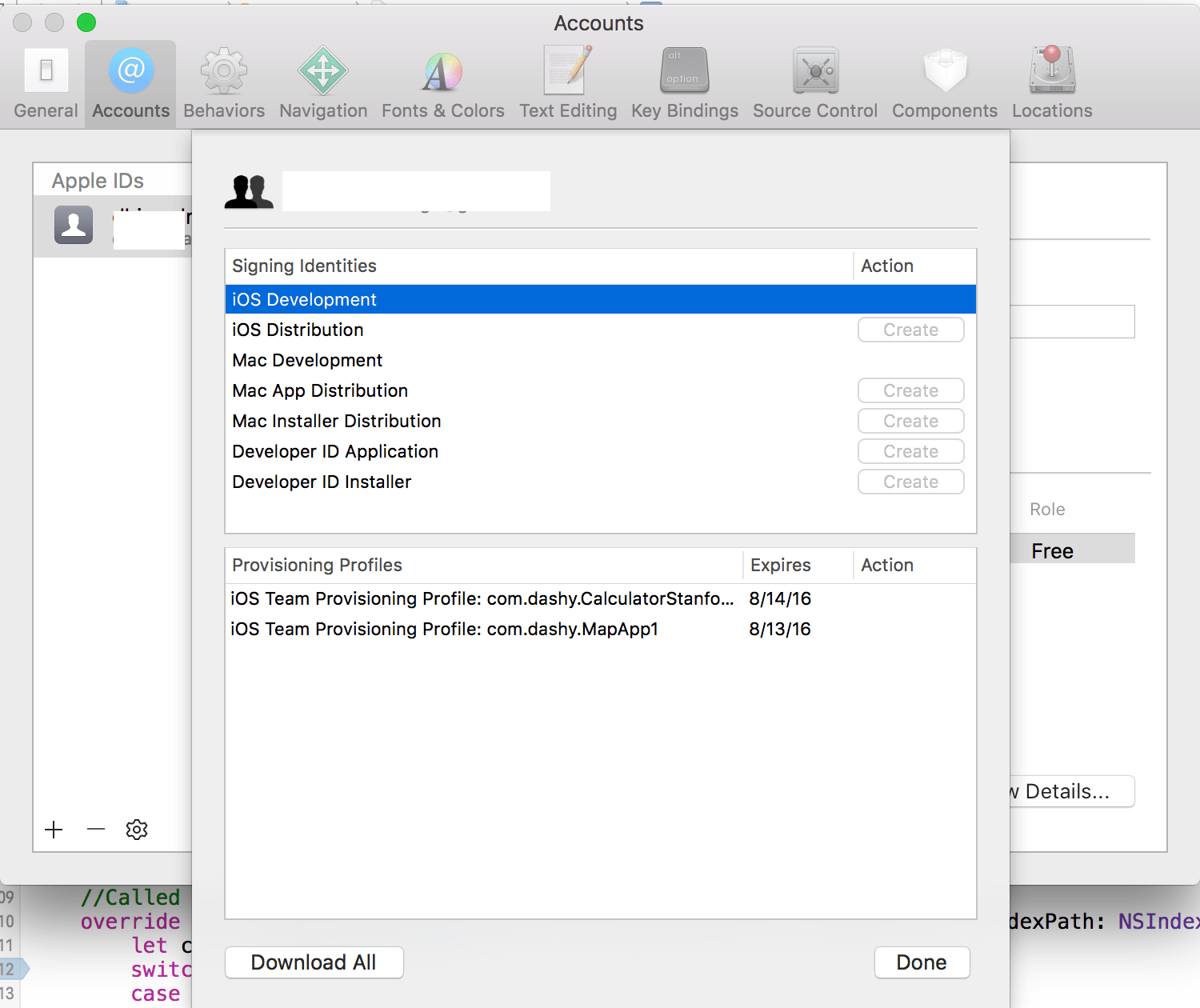Screen dimensions: 1200x1008
Task: Dismiss the sheet with the Done button
Action: tap(921, 962)
